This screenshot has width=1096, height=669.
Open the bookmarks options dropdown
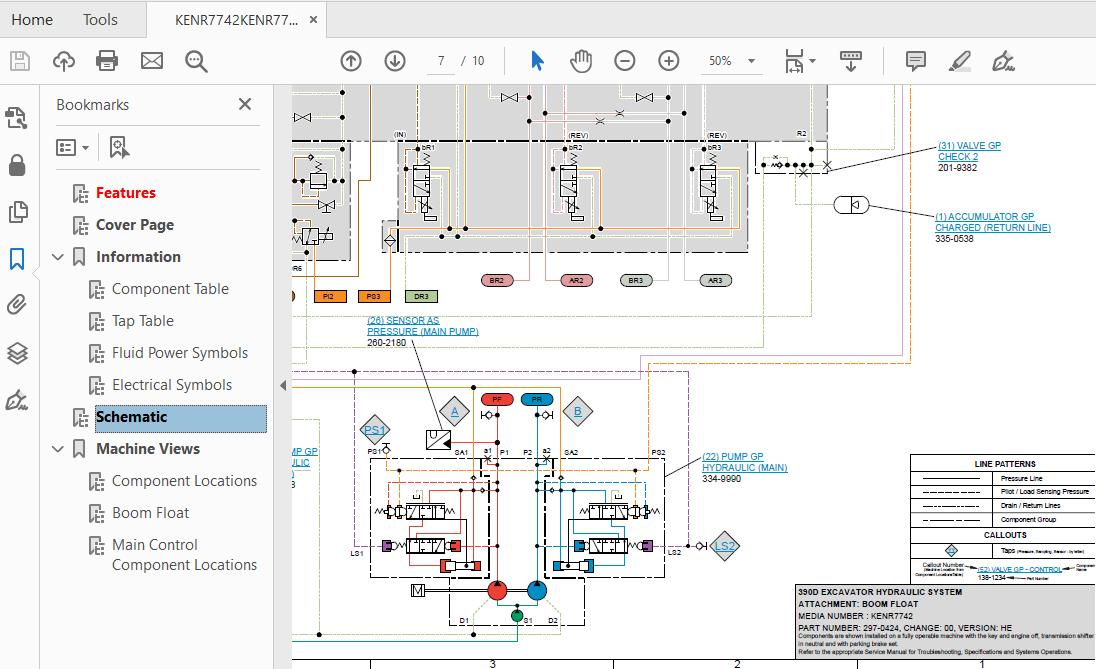pyautogui.click(x=73, y=148)
